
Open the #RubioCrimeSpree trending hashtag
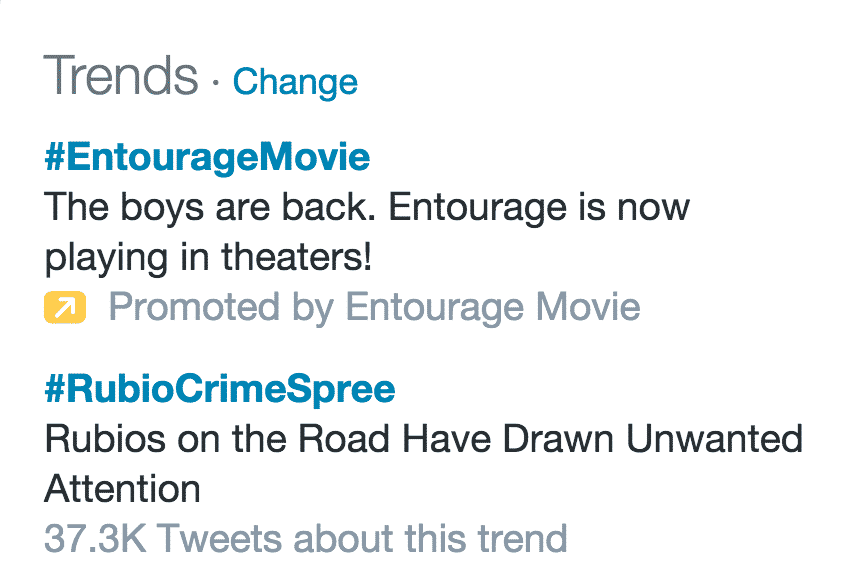click(220, 390)
